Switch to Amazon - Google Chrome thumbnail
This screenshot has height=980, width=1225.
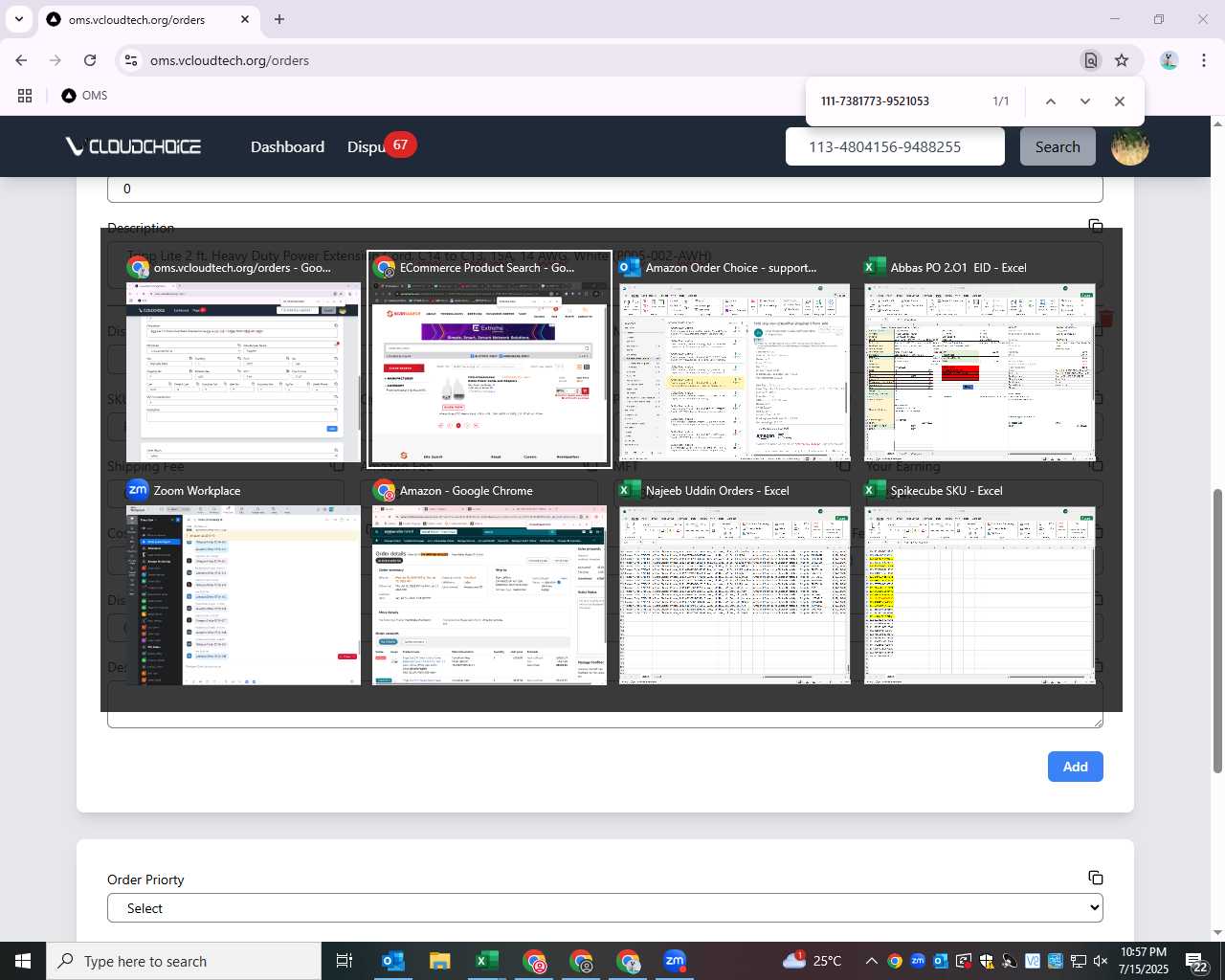point(489,583)
